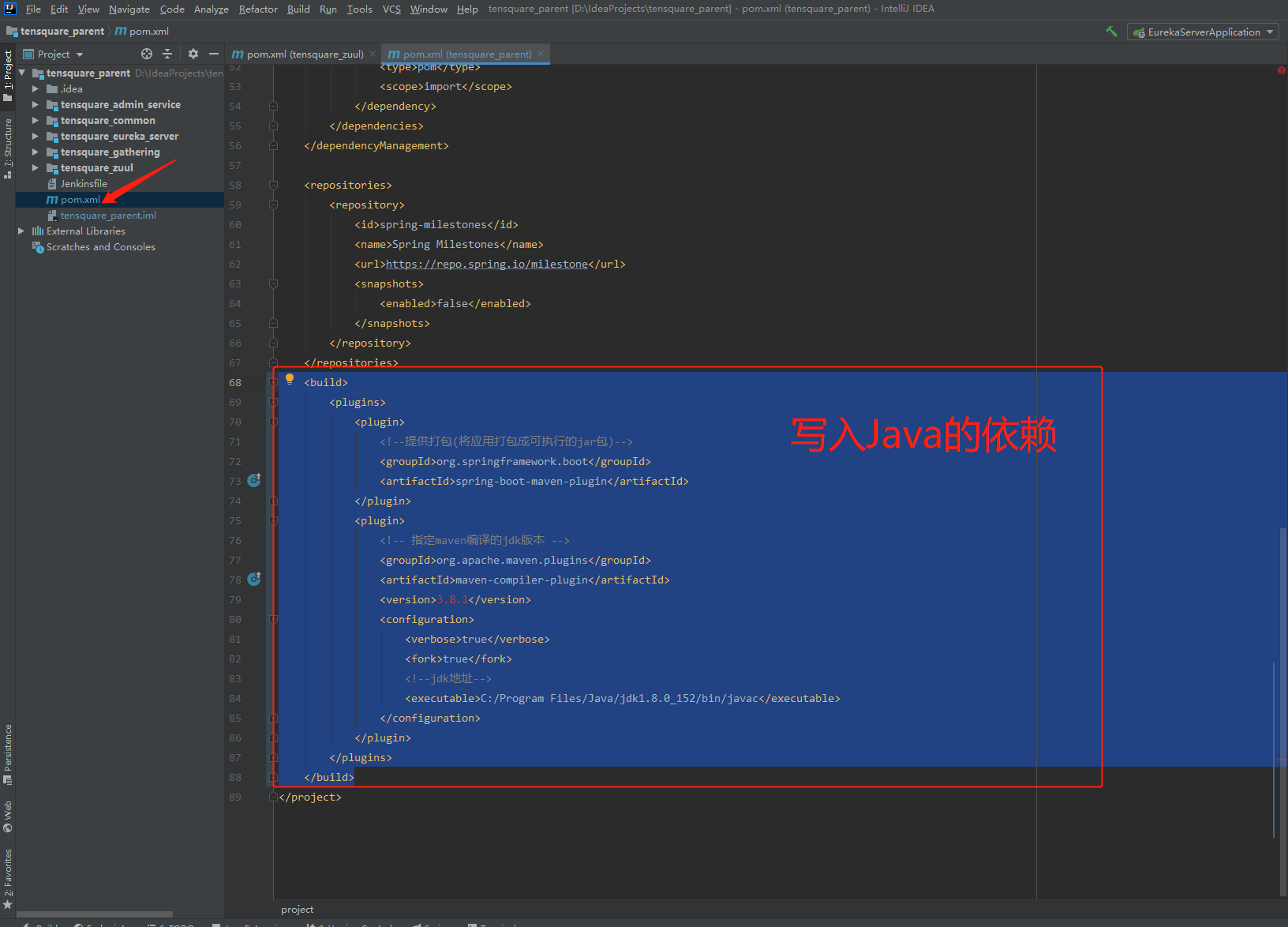Select pom.xml in project tree

click(x=80, y=200)
